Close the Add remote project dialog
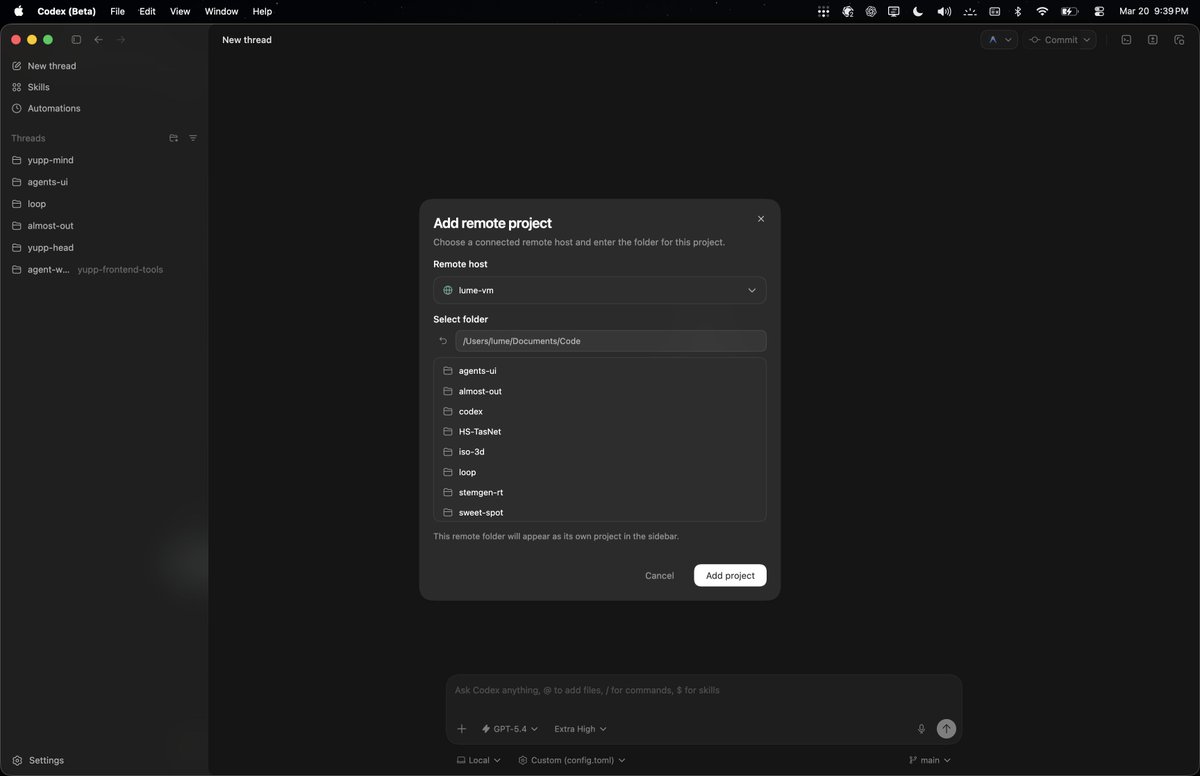 (761, 219)
